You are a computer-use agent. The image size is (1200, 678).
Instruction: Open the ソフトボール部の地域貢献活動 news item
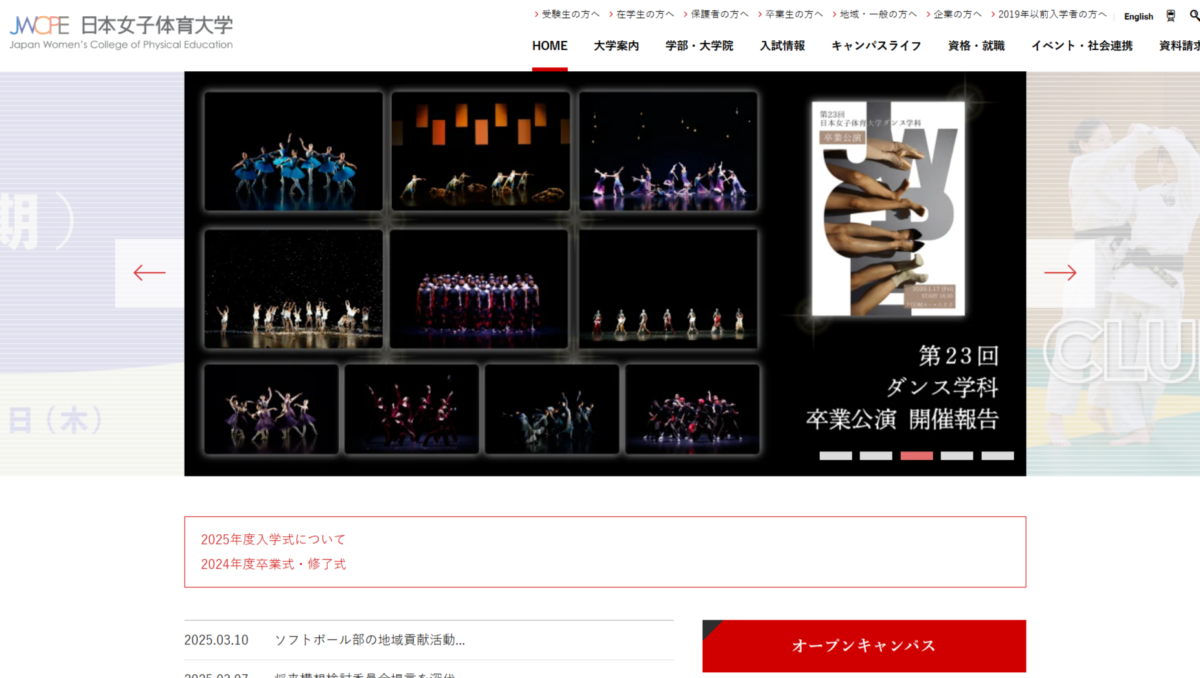pyautogui.click(x=370, y=640)
